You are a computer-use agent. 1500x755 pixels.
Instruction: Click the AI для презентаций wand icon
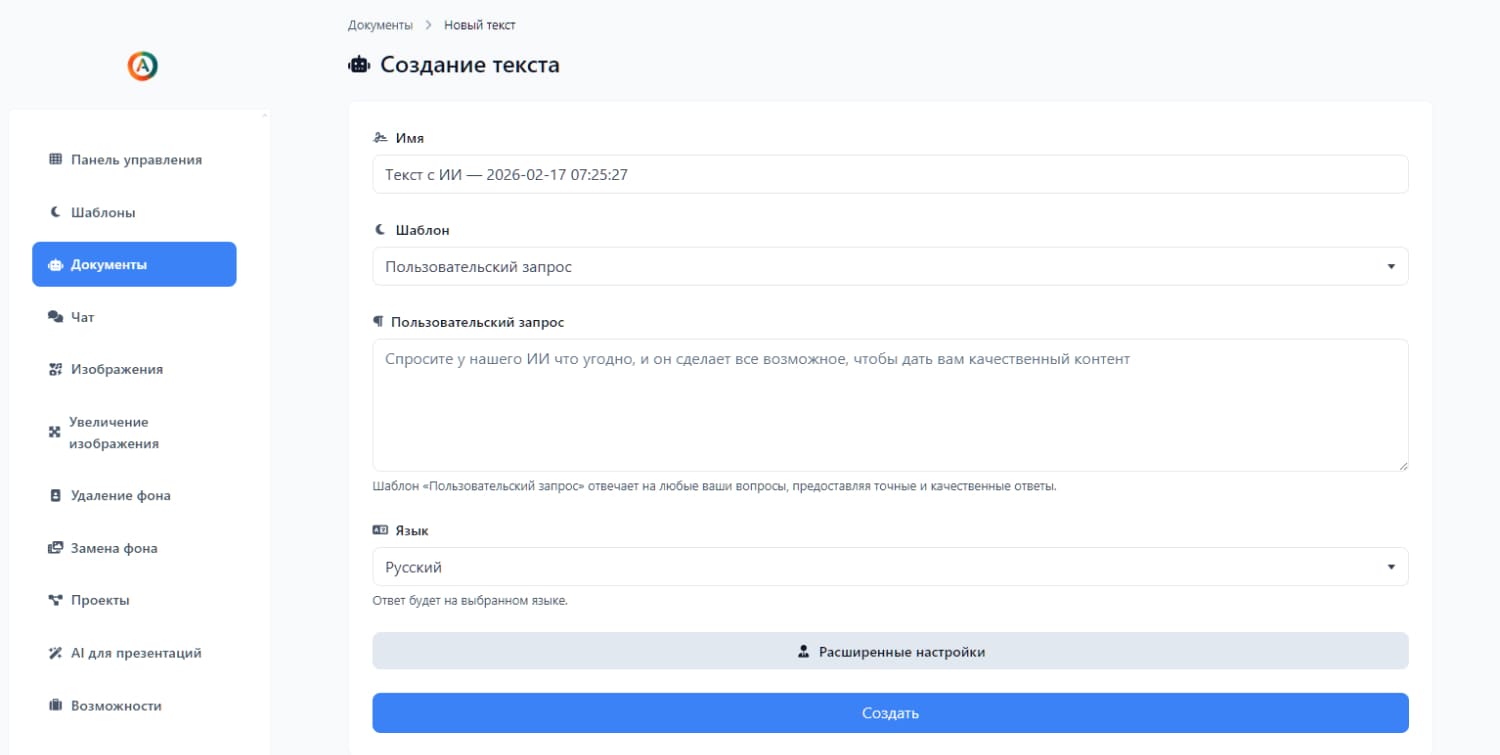click(x=56, y=653)
